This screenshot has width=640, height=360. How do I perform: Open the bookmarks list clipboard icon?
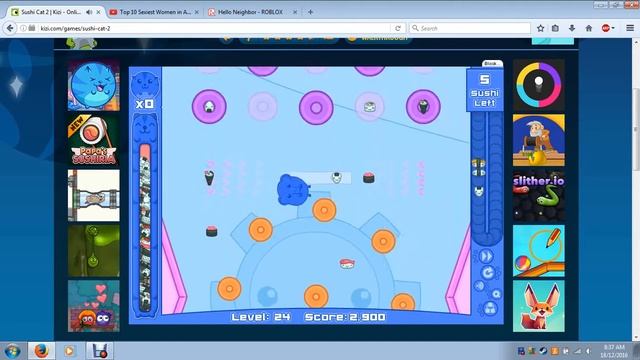coord(555,28)
